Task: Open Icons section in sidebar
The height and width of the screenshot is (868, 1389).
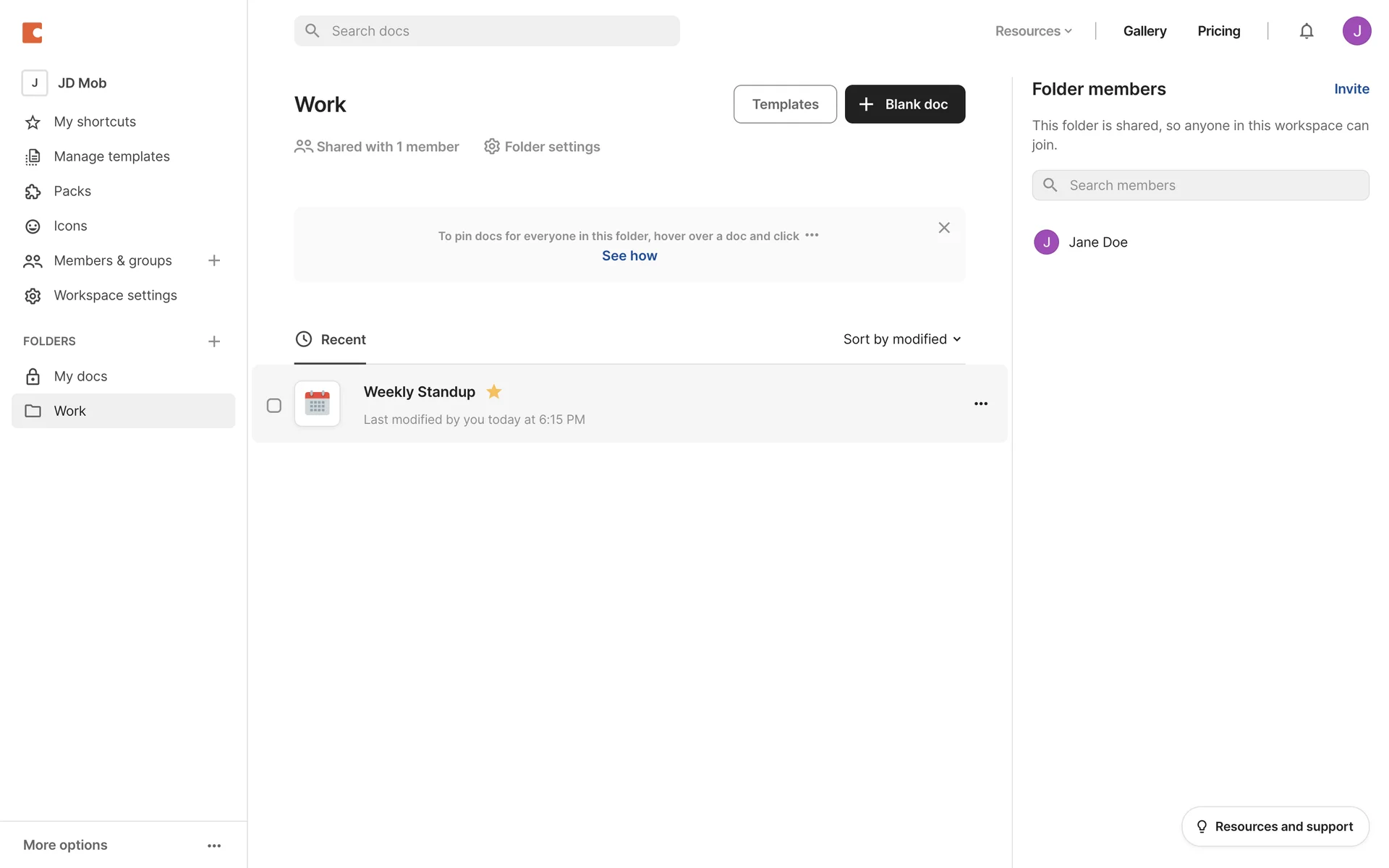Action: 70,226
